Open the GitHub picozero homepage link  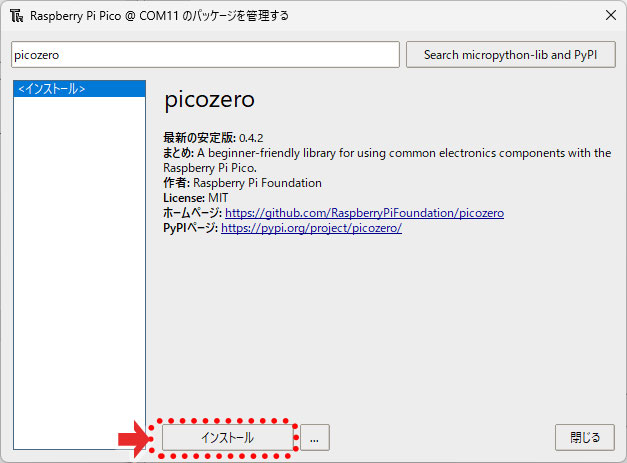[x=364, y=213]
